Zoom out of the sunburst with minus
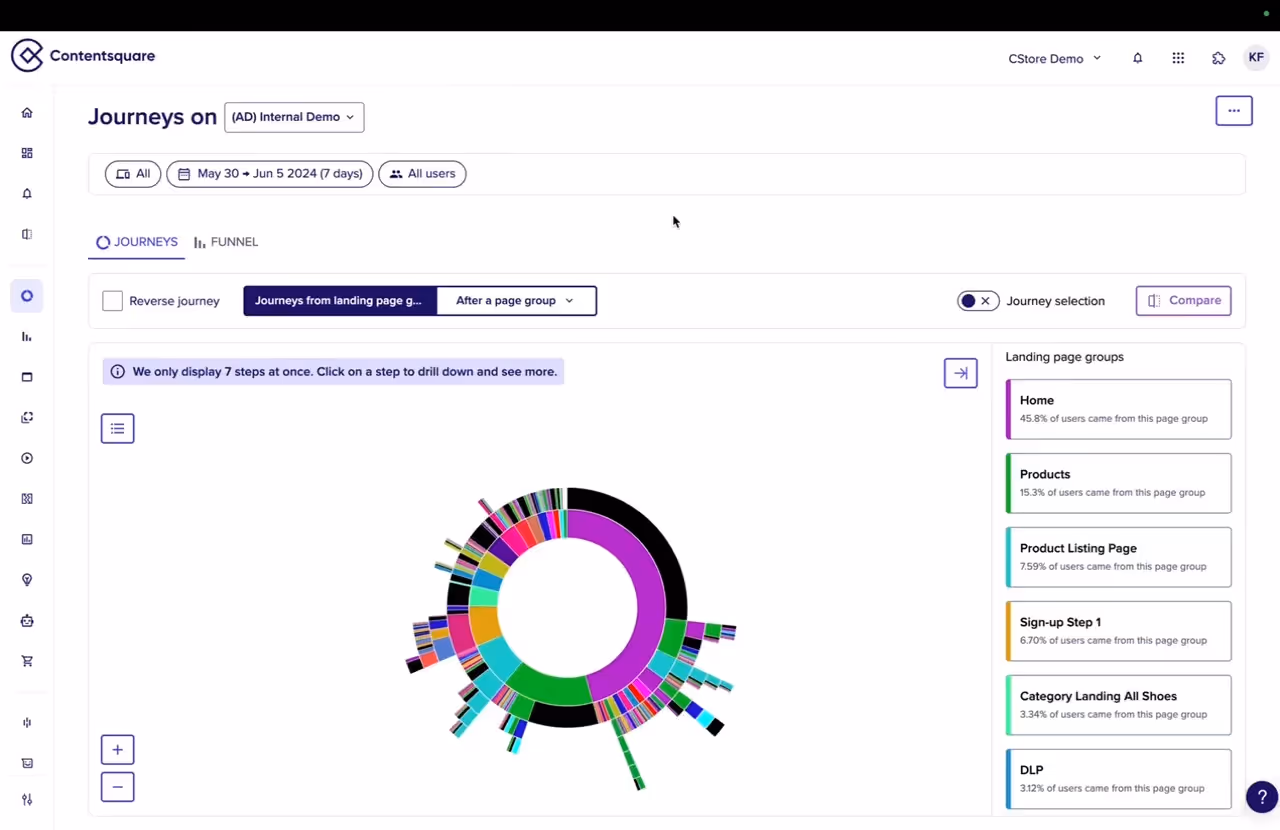Screen dimensions: 1280x830 point(117,787)
